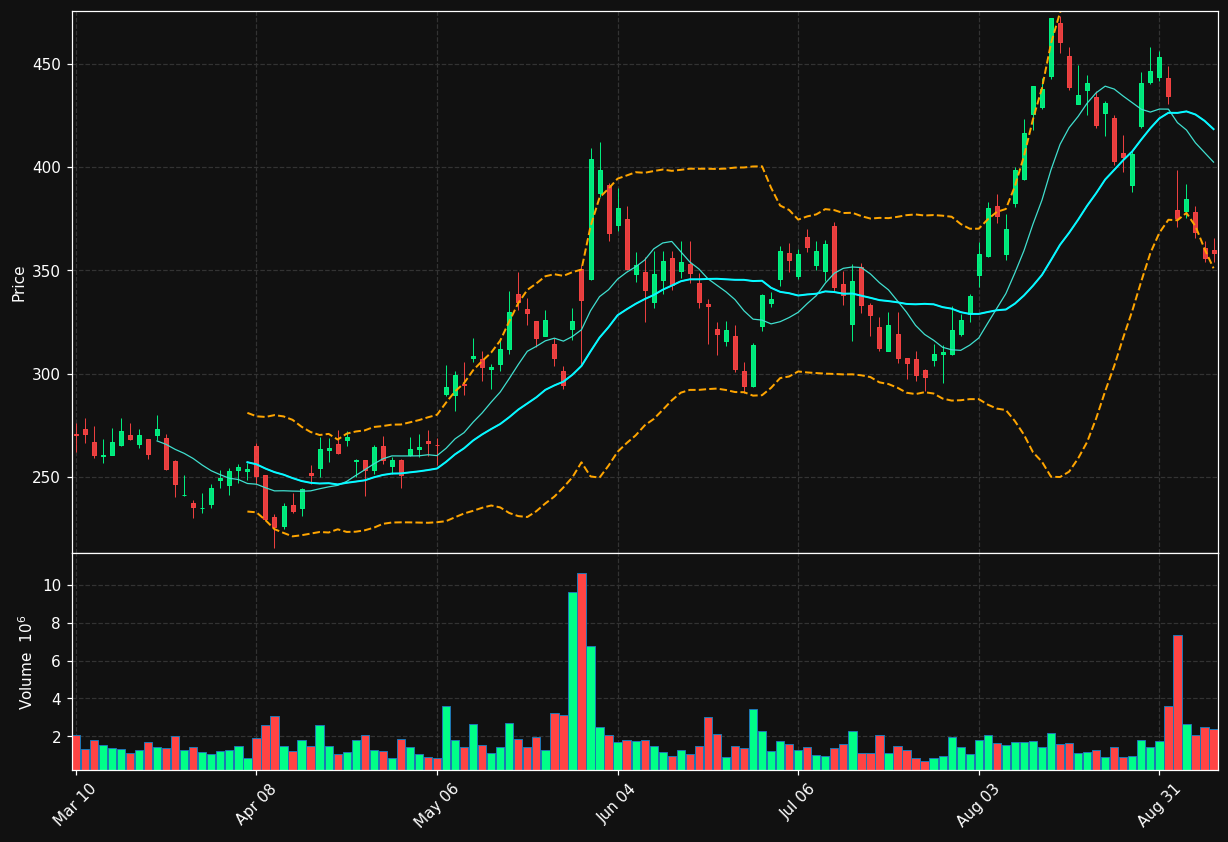Click the tall red volume bar near Aug 31

point(1178,702)
